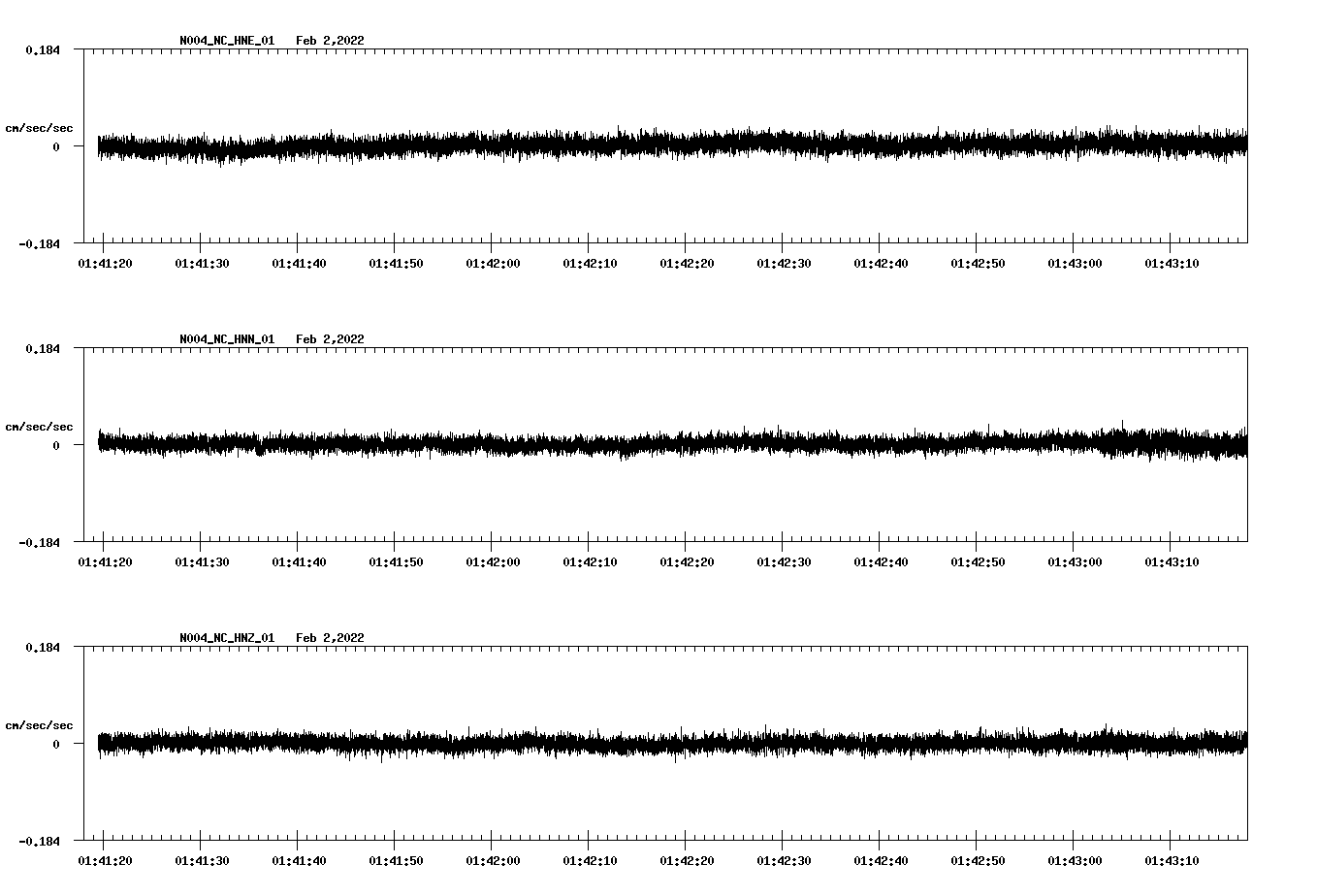The height and width of the screenshot is (896, 1317).
Task: Click the 01:42:30 time label on HNN axis
Action: click(x=784, y=562)
